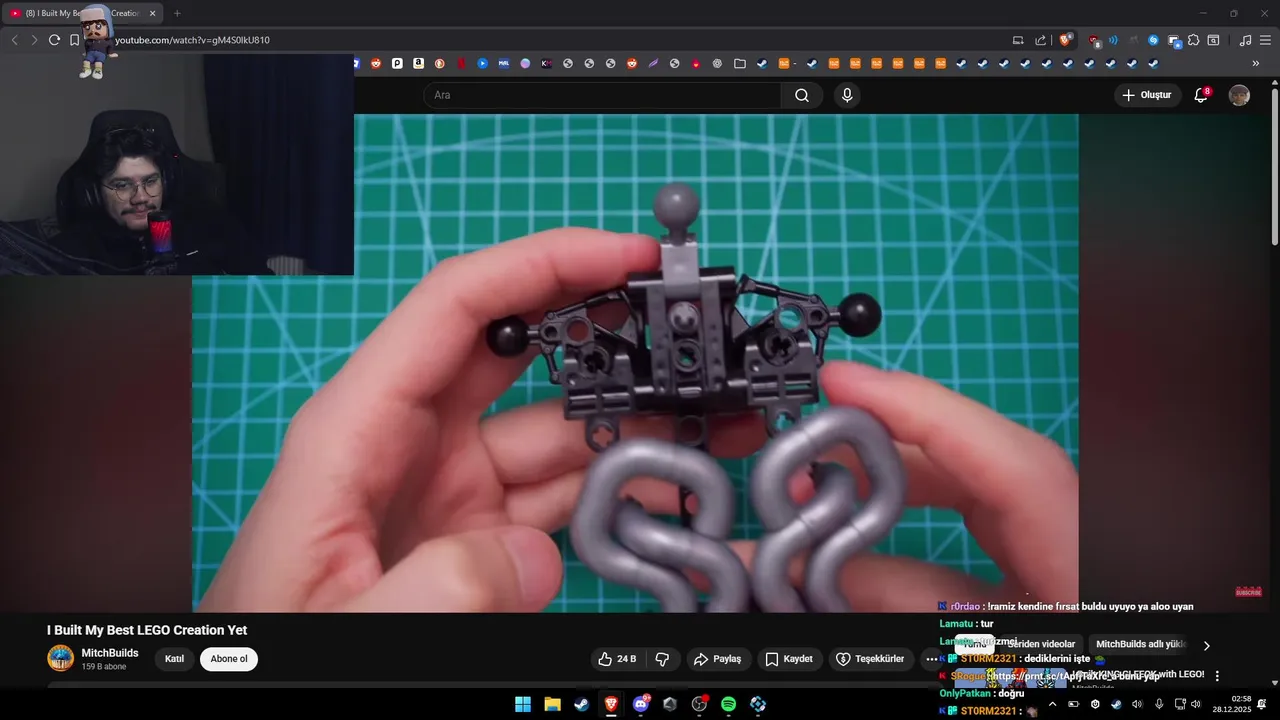Open Spotify from the taskbar
The height and width of the screenshot is (720, 1280).
click(x=729, y=704)
